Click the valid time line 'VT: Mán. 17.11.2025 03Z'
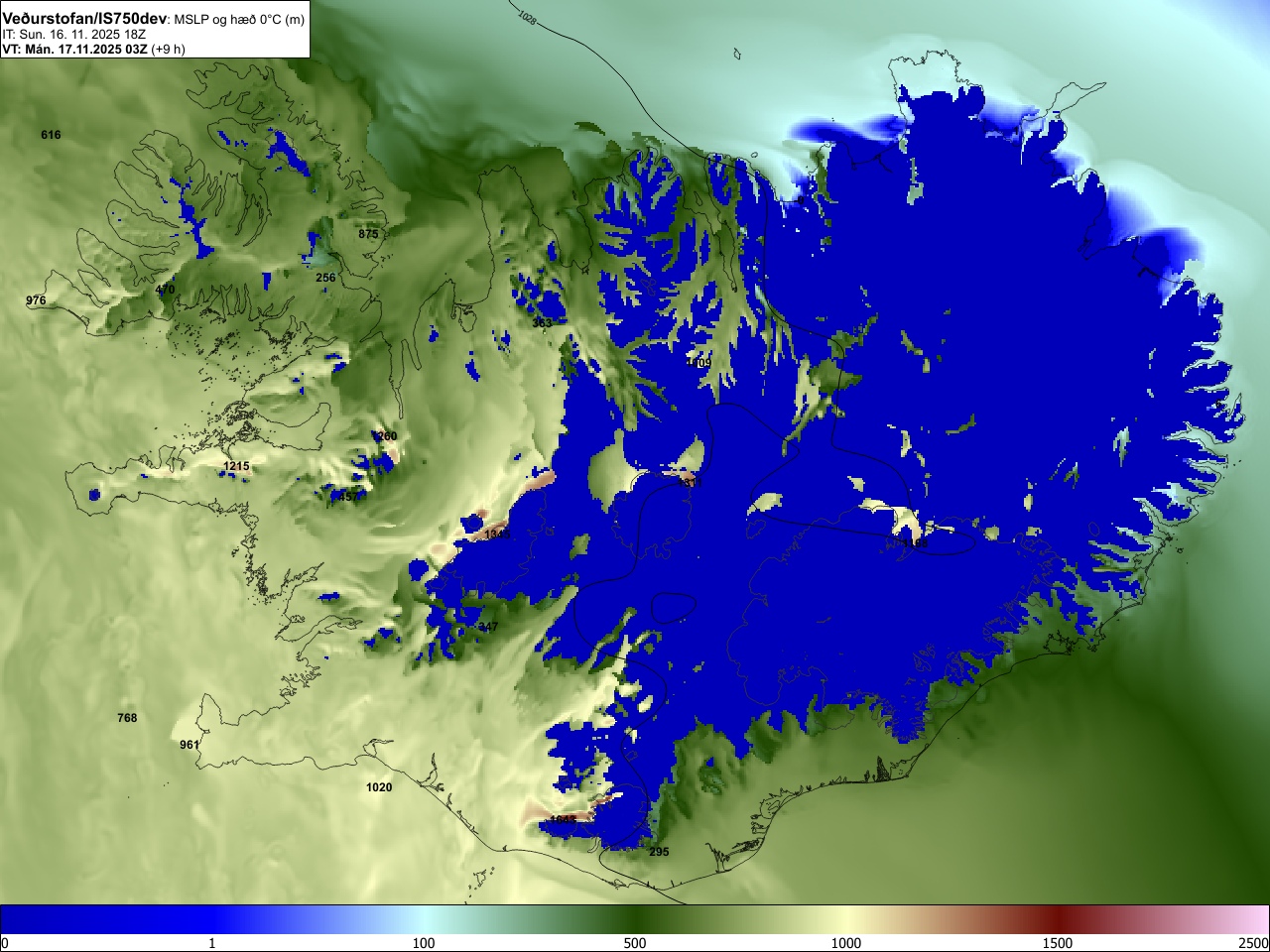Screen dimensions: 1270x952 pos(74,49)
